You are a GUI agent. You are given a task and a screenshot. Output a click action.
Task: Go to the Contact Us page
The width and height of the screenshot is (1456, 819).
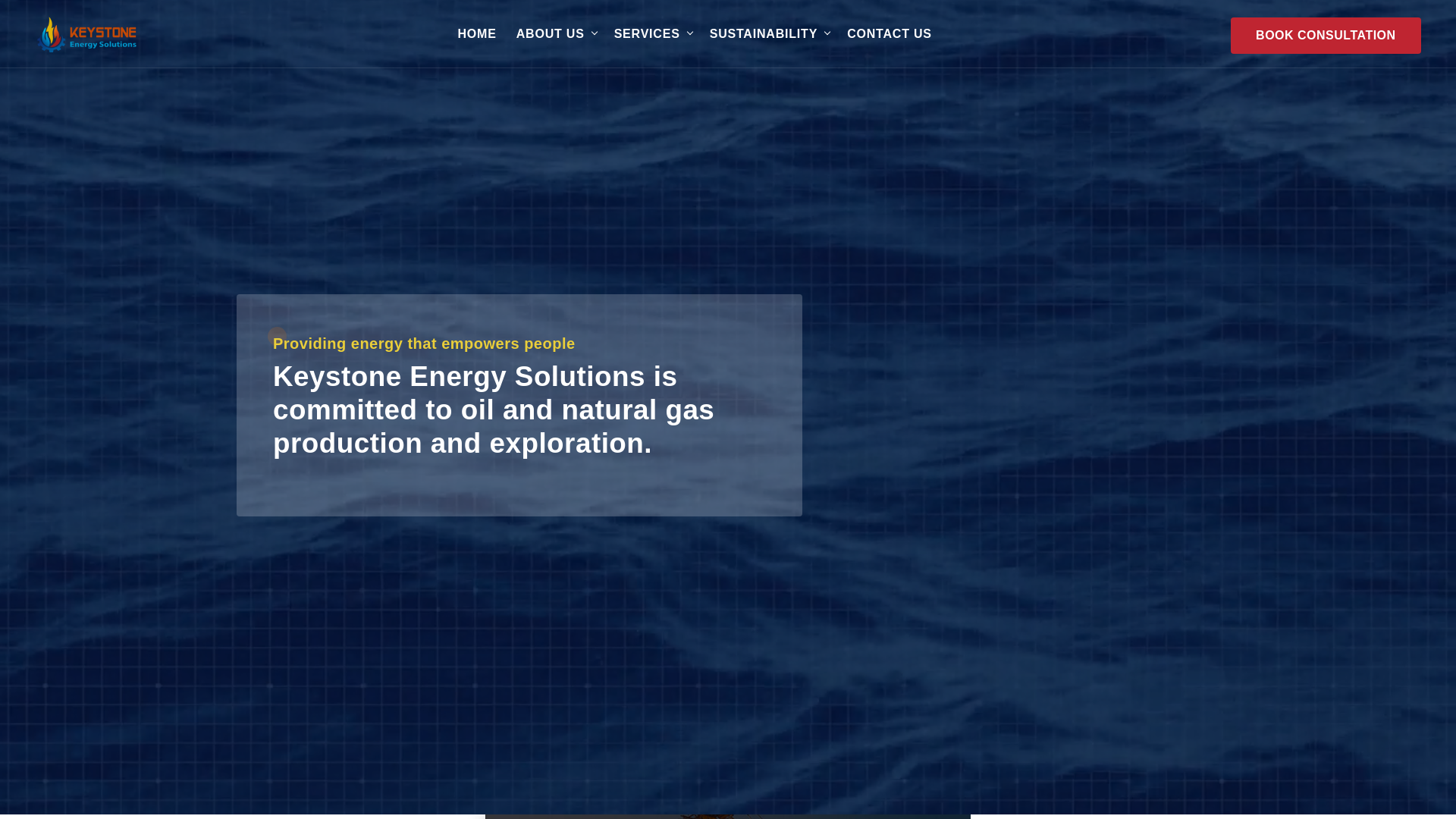889,34
